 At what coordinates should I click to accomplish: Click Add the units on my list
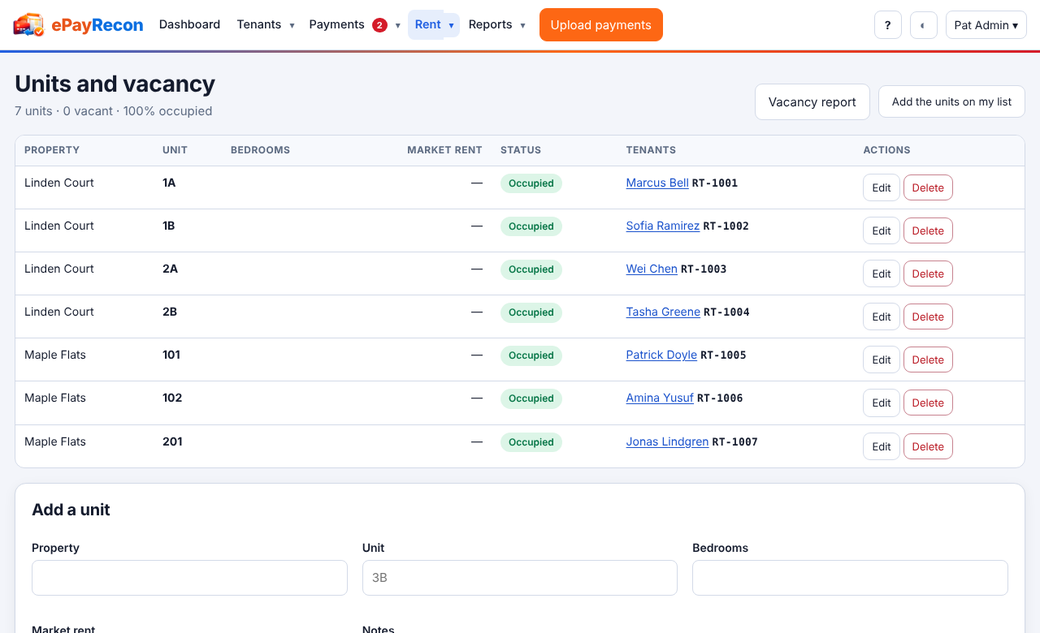951,102
